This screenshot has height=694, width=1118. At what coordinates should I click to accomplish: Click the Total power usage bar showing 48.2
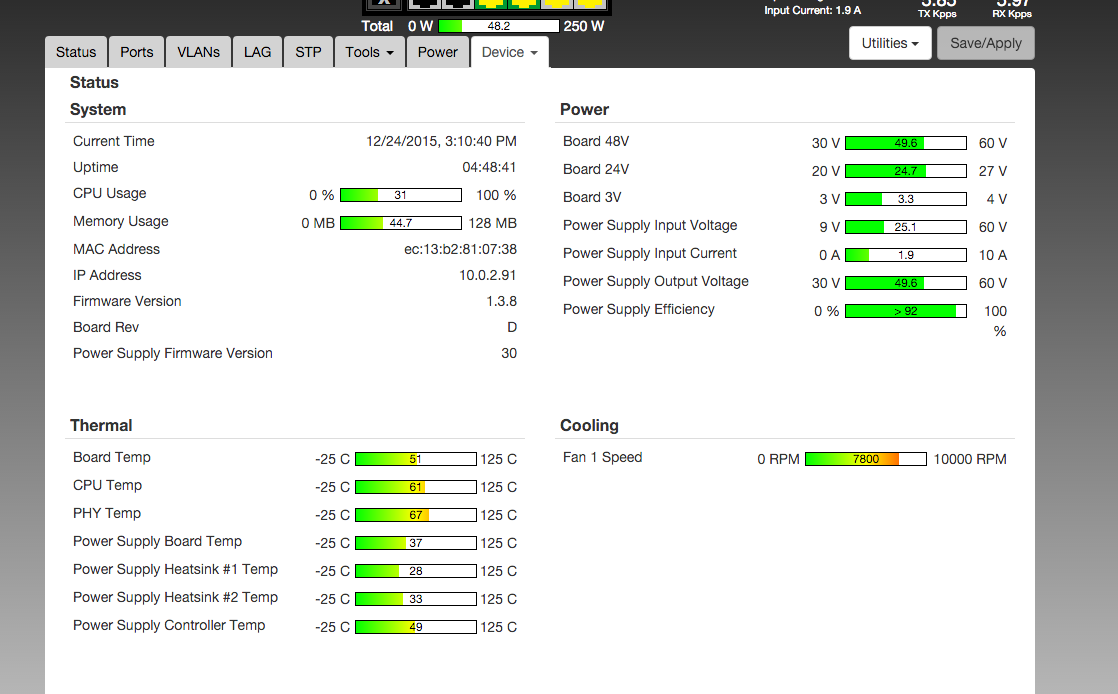coord(498,26)
